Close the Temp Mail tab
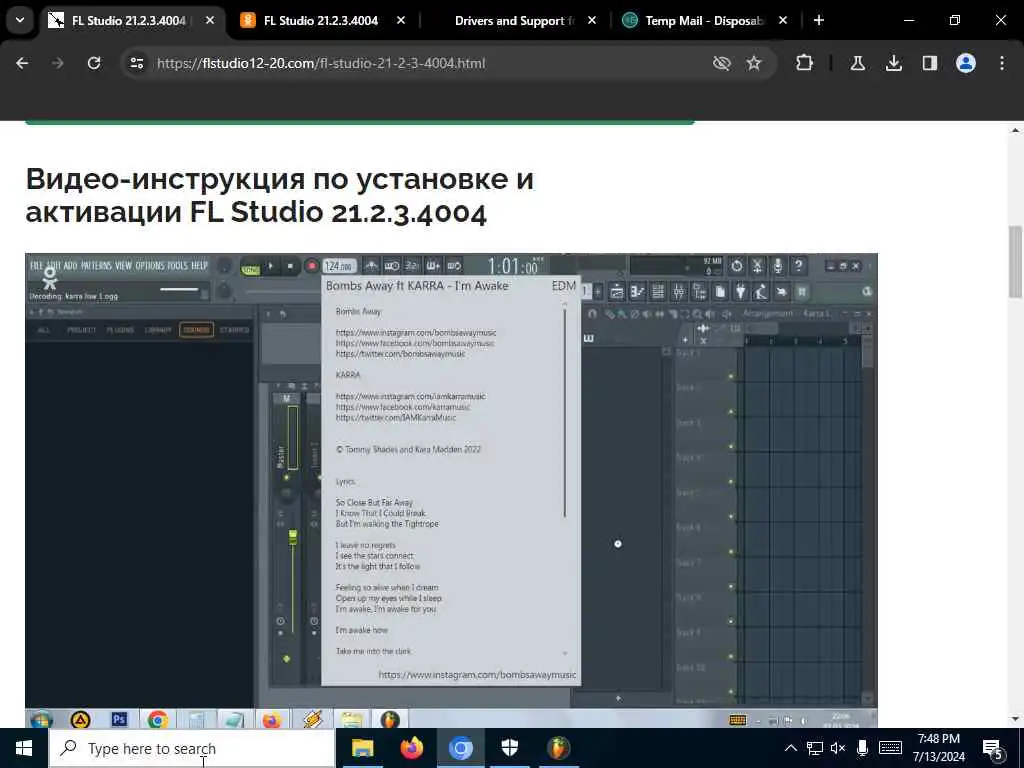 783,21
